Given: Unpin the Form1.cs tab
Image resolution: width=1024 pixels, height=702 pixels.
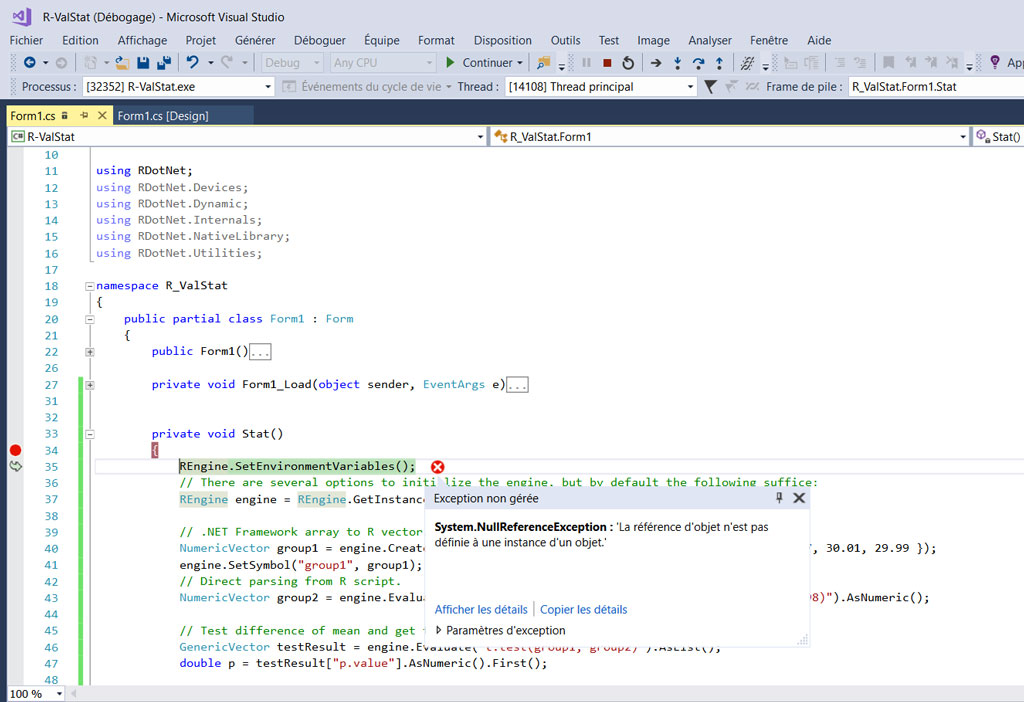Looking at the screenshot, I should point(86,115).
